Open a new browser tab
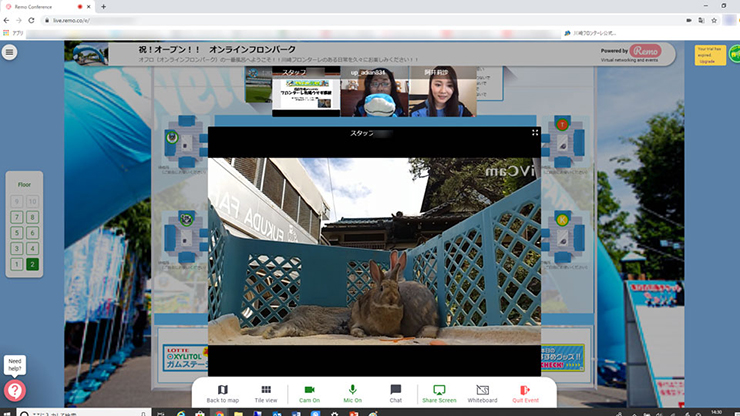This screenshot has height=416, width=740. click(103, 7)
